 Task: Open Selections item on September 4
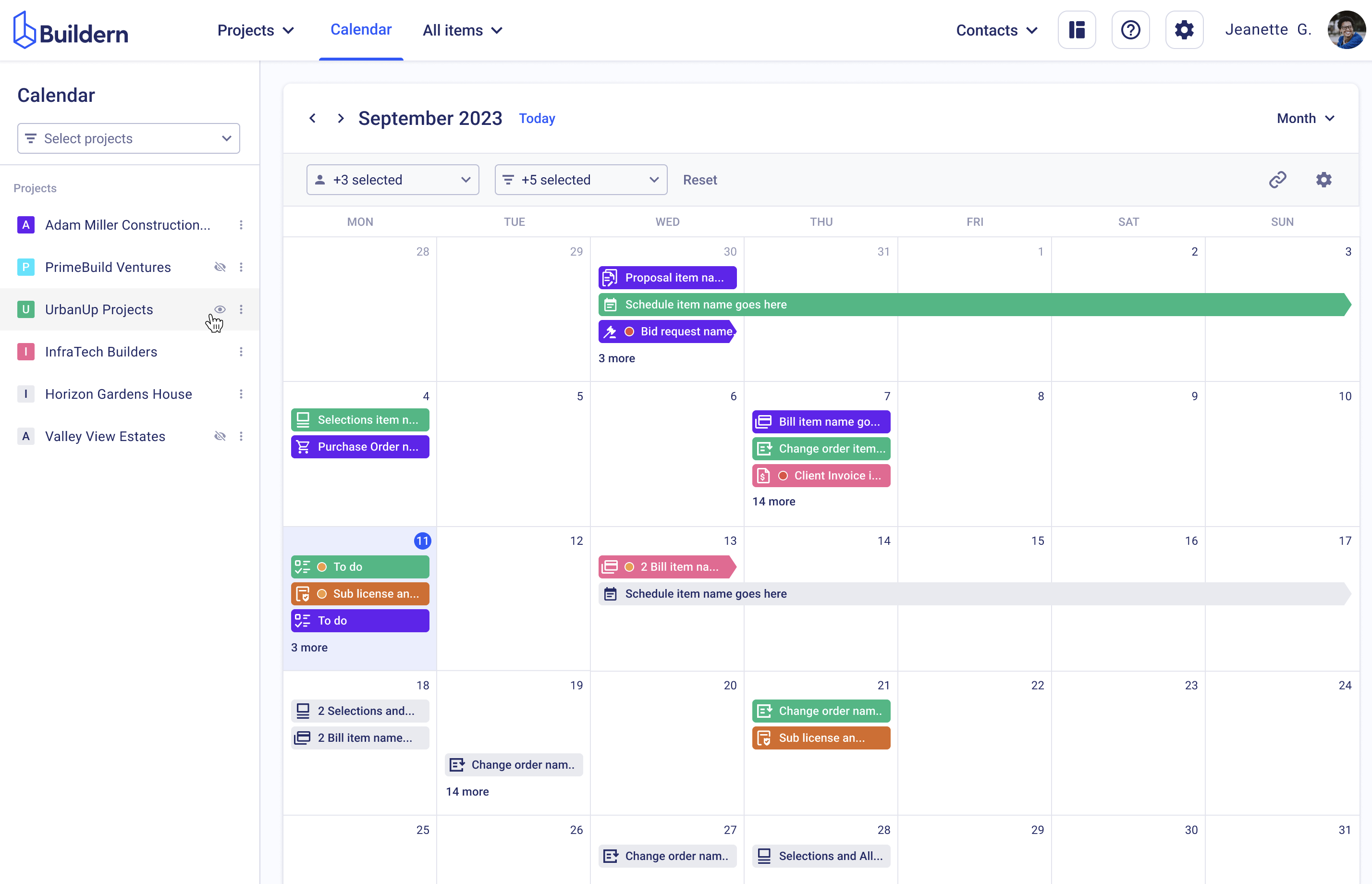[360, 419]
